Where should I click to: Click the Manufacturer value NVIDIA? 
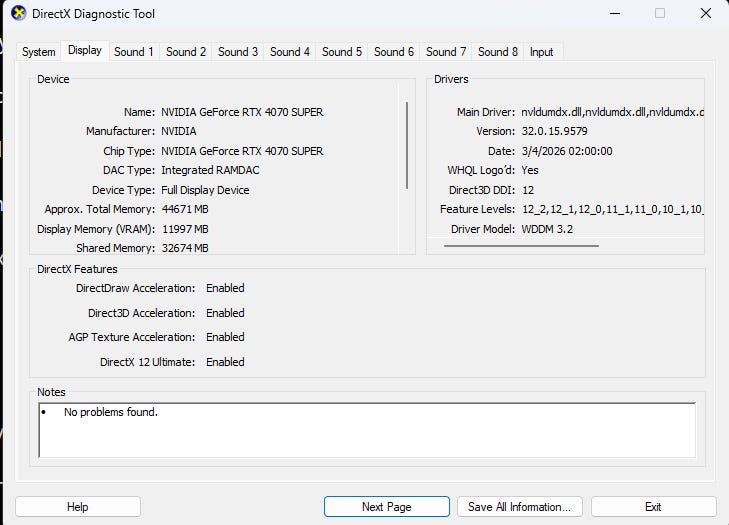click(179, 132)
